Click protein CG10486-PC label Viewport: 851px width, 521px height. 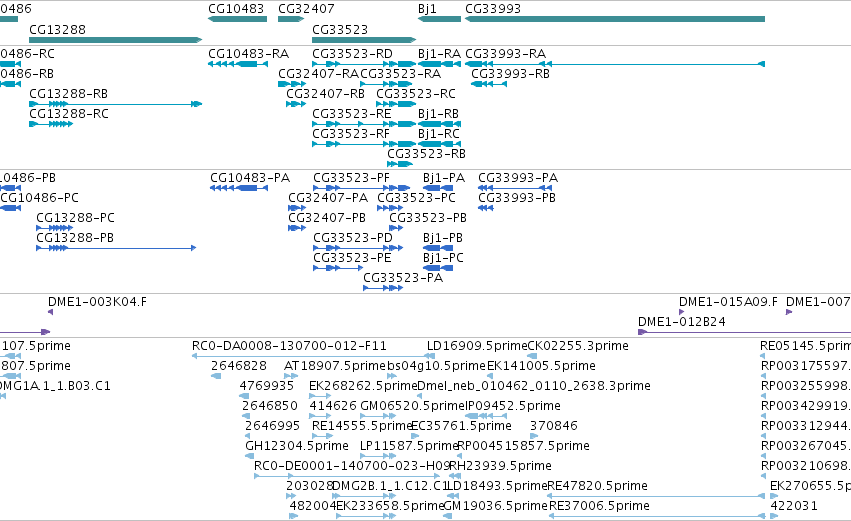[x=39, y=198]
